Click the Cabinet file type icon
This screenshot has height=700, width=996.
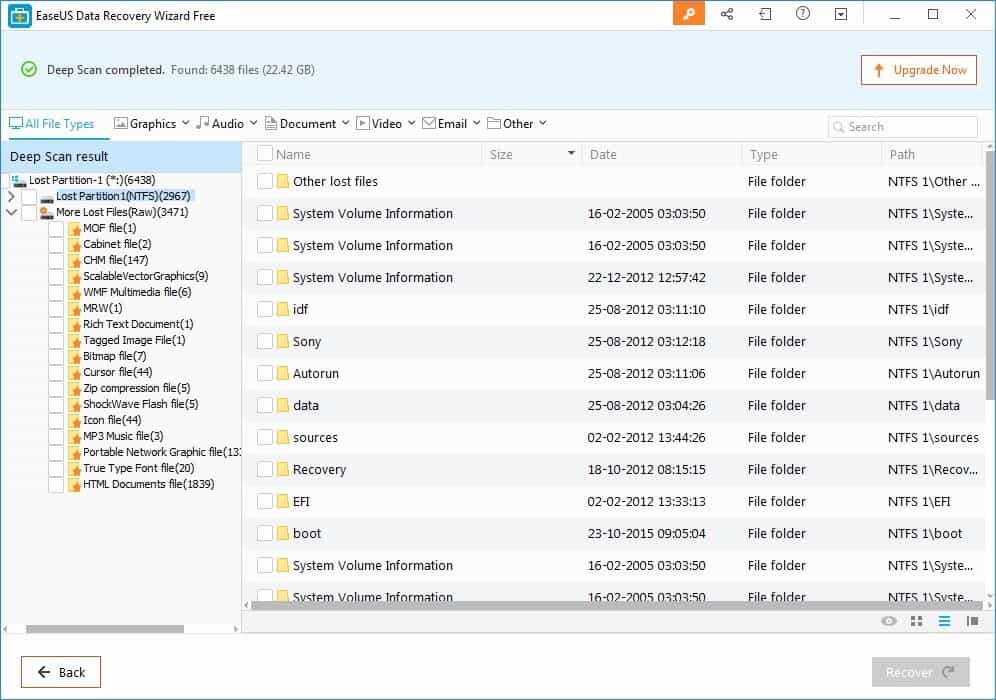tap(74, 245)
